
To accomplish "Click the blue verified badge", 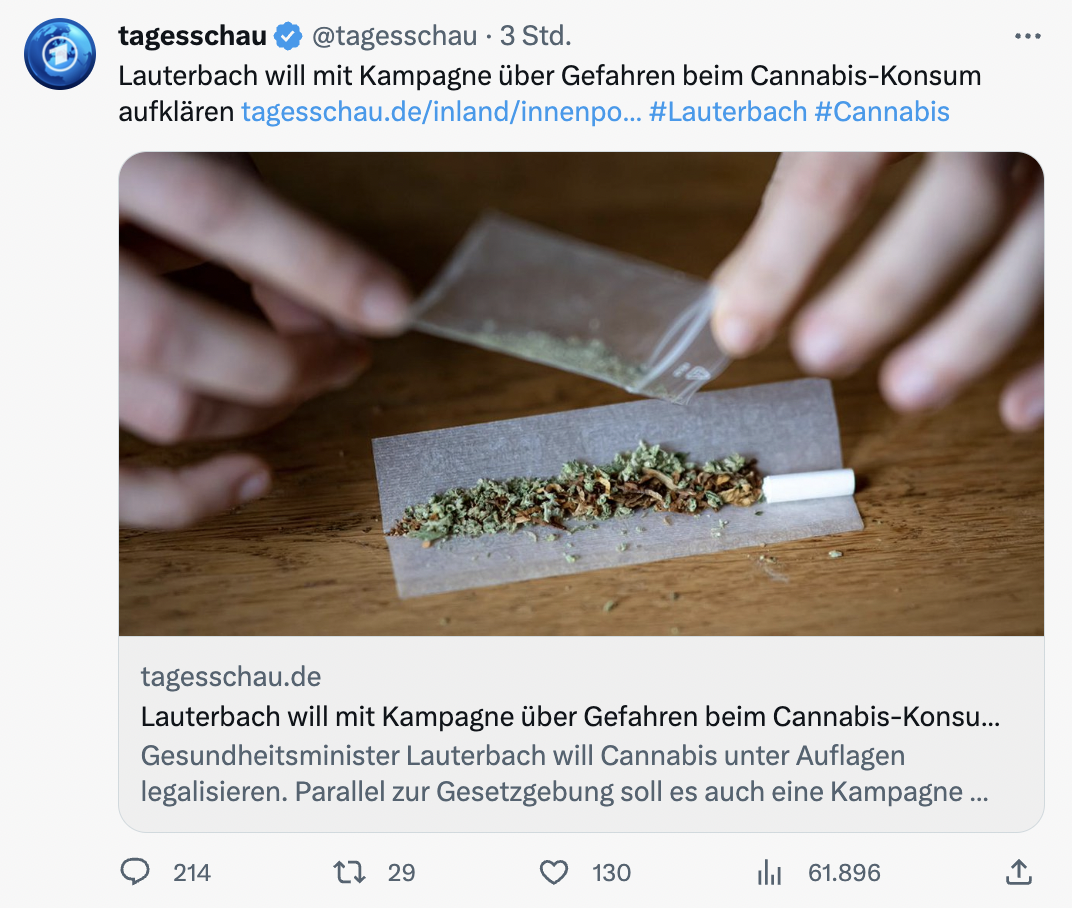I will click(x=288, y=36).
